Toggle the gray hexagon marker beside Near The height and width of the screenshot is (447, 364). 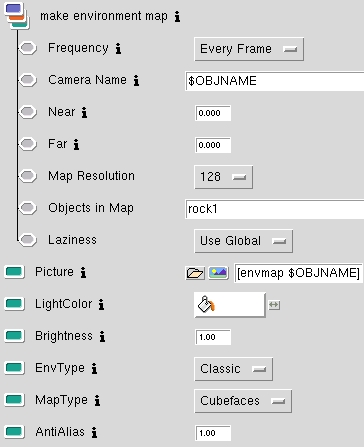(28, 112)
